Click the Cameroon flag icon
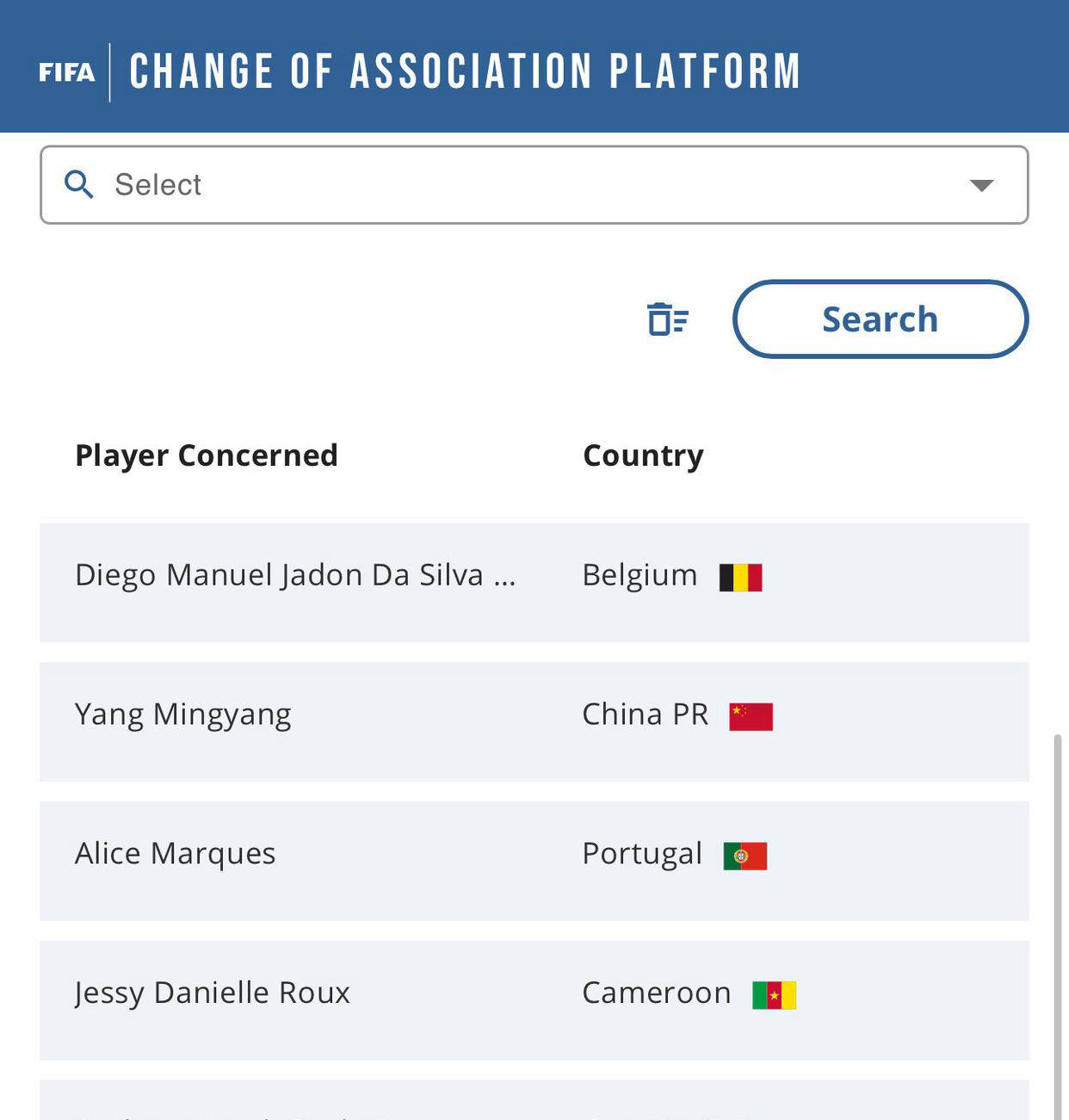 click(775, 995)
